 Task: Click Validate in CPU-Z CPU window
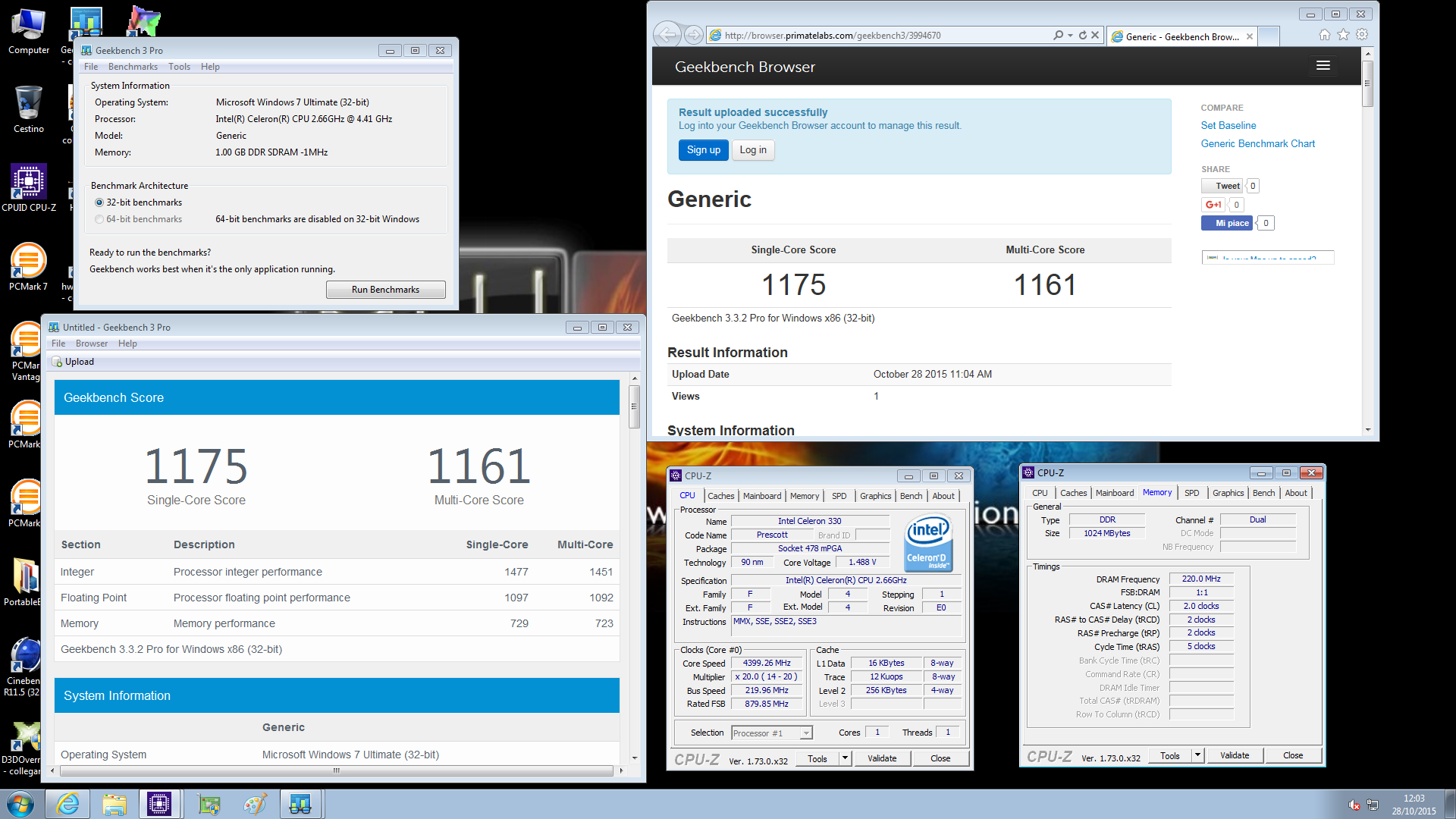point(882,758)
